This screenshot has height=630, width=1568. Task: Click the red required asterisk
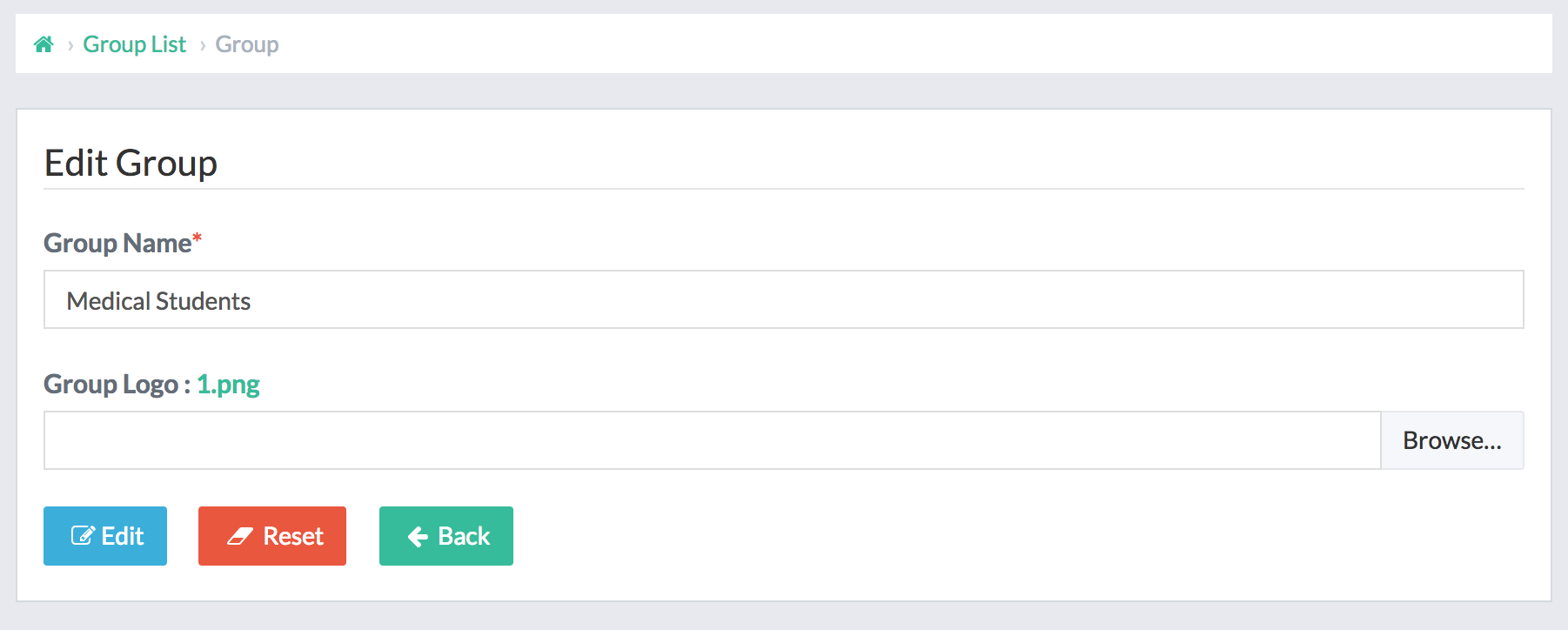[198, 238]
